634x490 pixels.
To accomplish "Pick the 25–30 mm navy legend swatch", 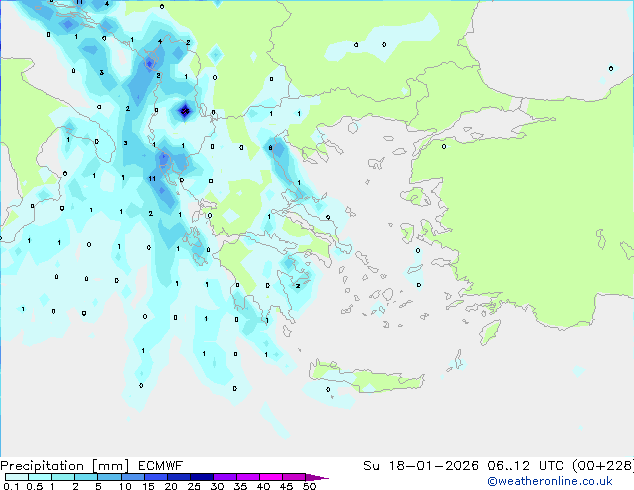I will (x=202, y=477).
